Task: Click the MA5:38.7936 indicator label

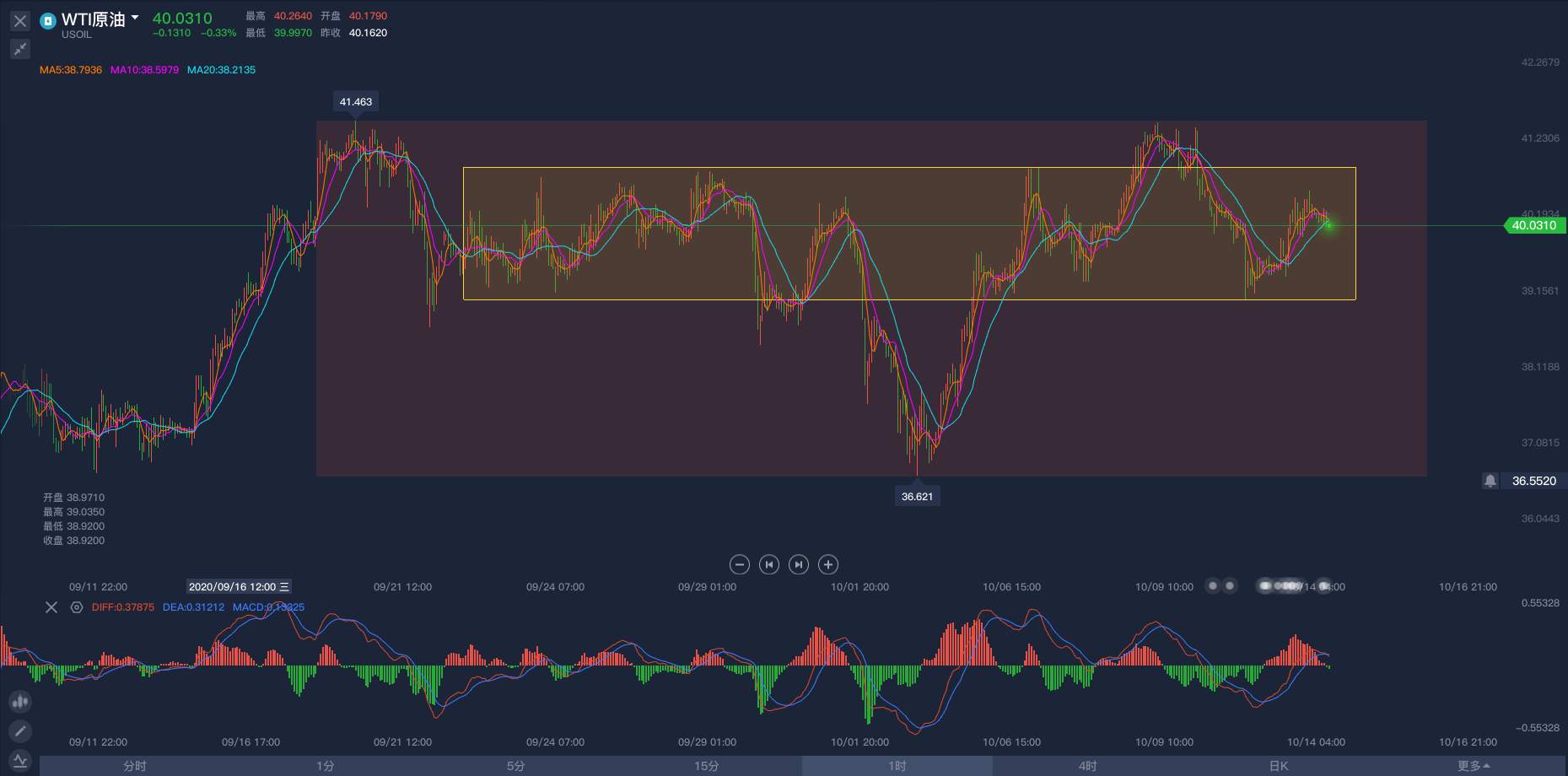Action: tap(71, 70)
